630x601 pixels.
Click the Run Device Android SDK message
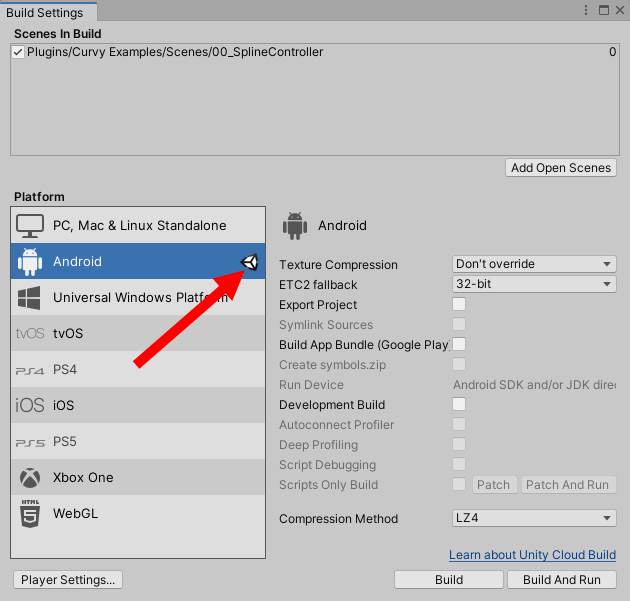tap(534, 385)
